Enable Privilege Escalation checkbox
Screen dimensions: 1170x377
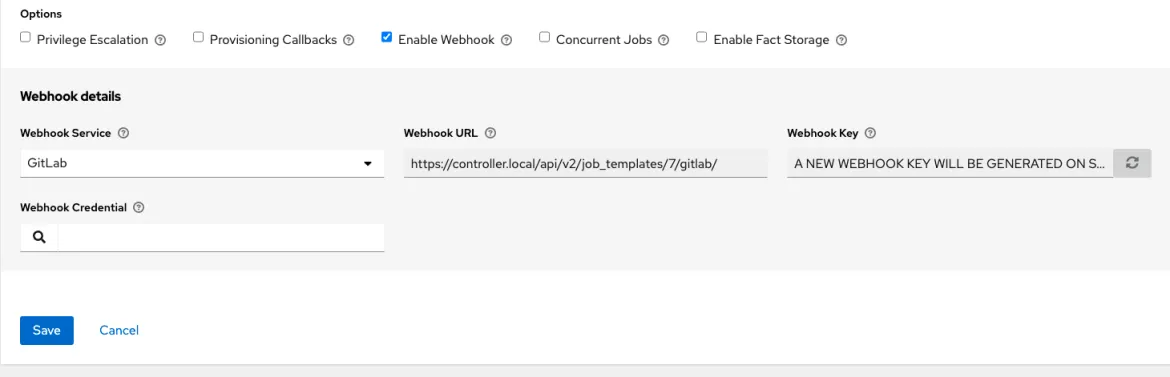pyautogui.click(x=25, y=37)
